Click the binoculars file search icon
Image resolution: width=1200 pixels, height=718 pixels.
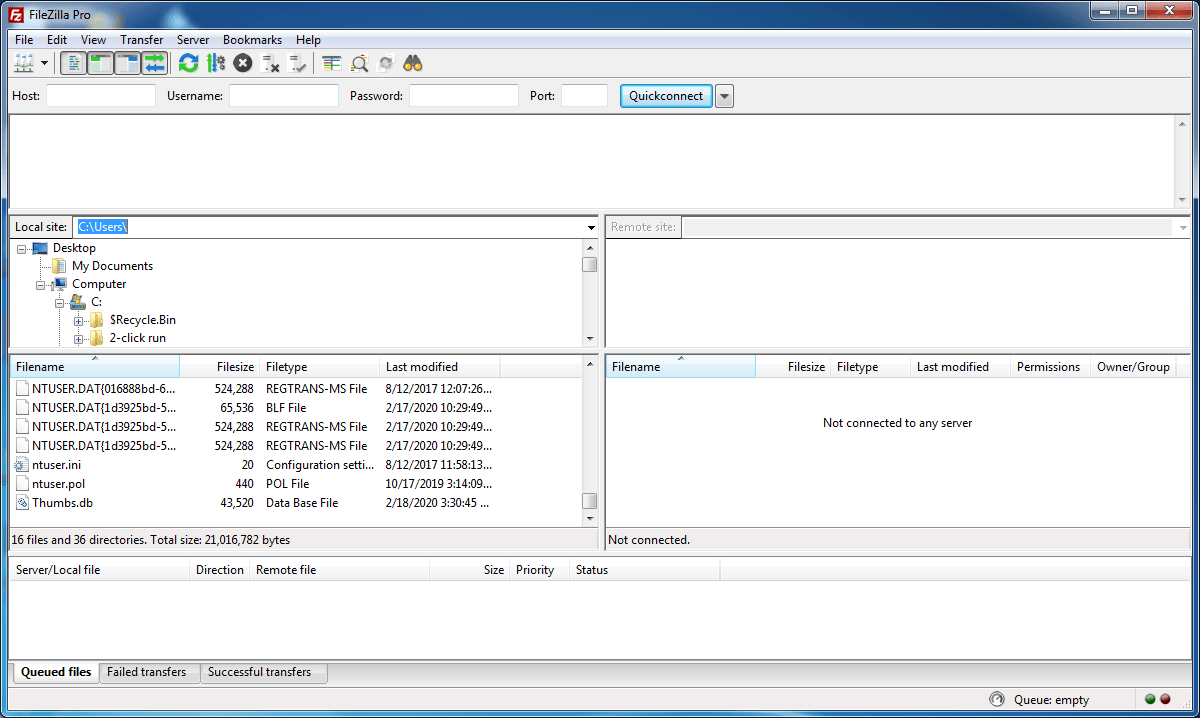tap(413, 64)
